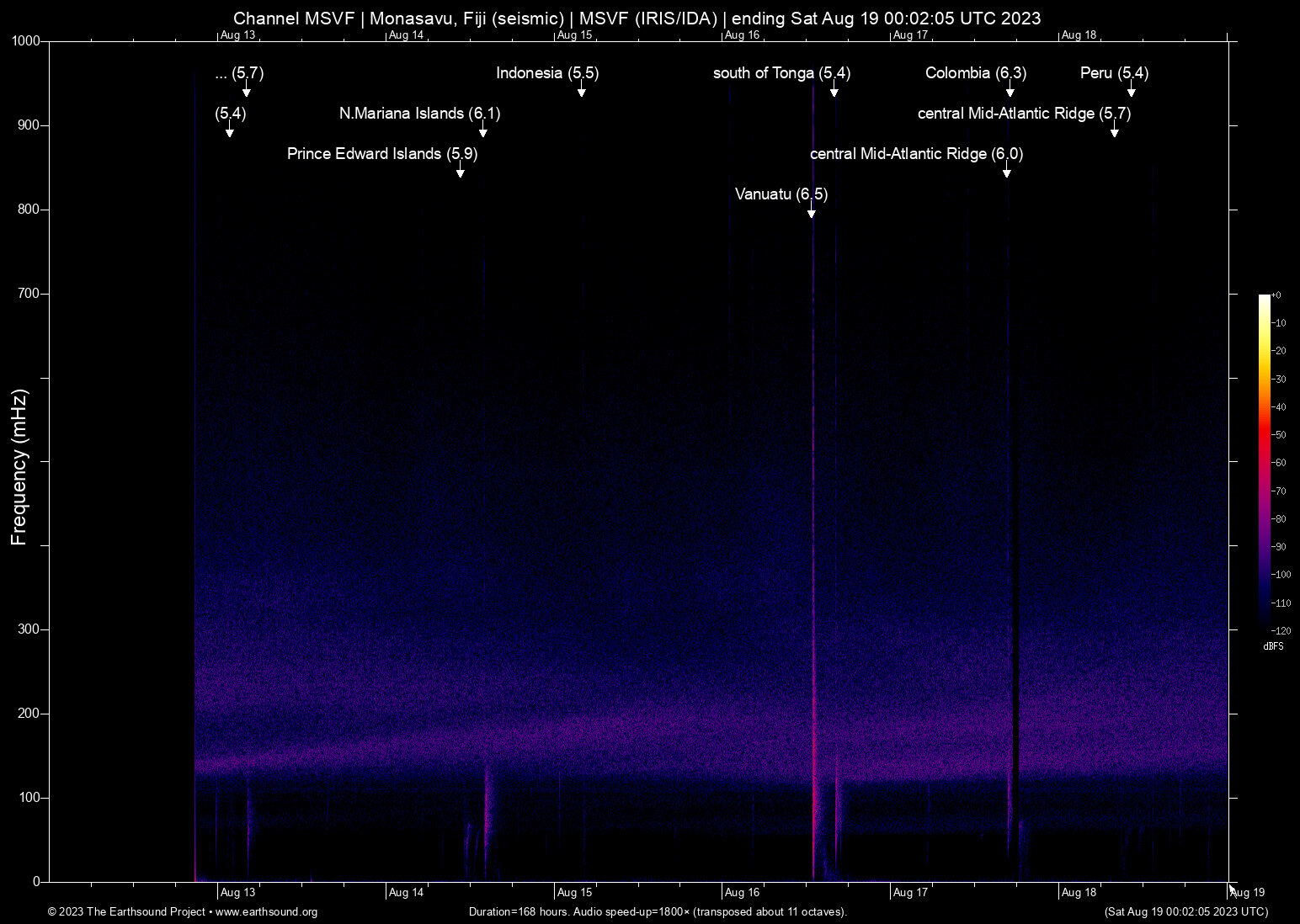
Task: Select the Aug 16 date label on bottom axis
Action: 741,892
